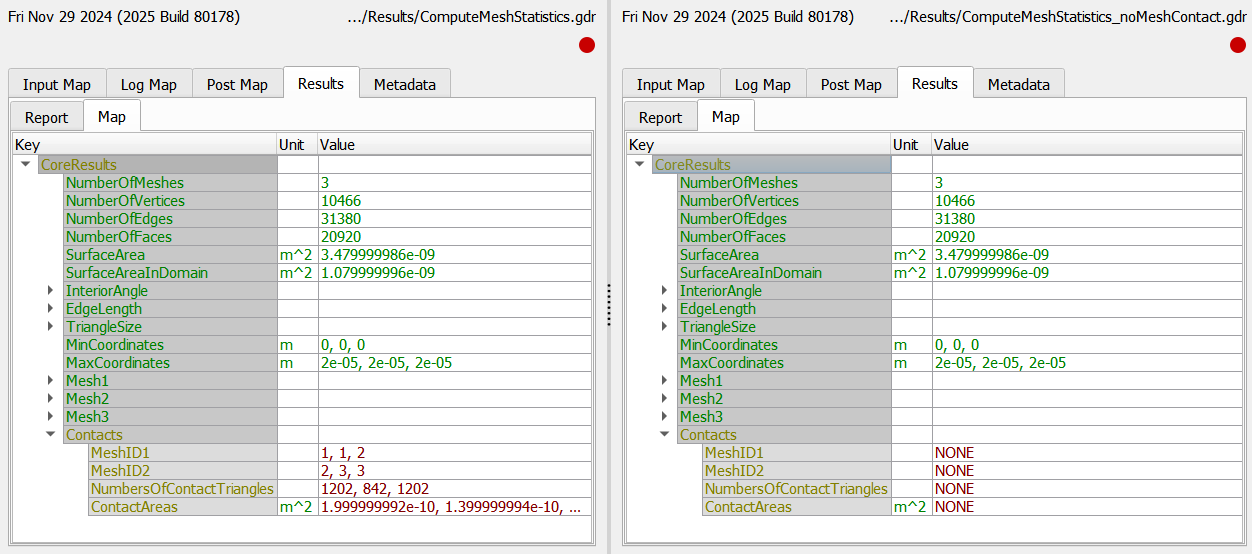
Task: Click value 2, 3, 3 in left panel
Action: (343, 471)
